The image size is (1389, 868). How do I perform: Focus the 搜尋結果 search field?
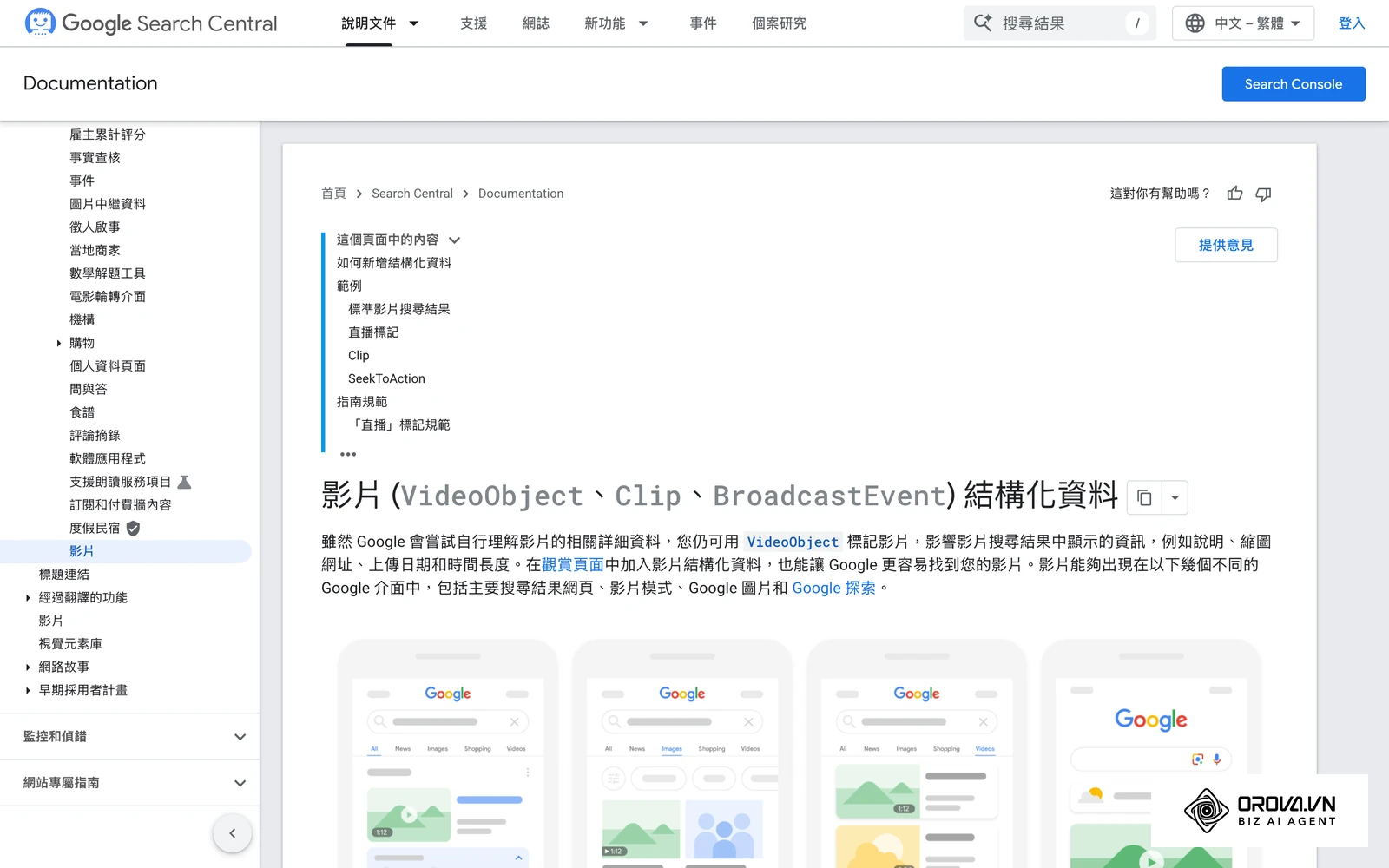(x=1059, y=23)
